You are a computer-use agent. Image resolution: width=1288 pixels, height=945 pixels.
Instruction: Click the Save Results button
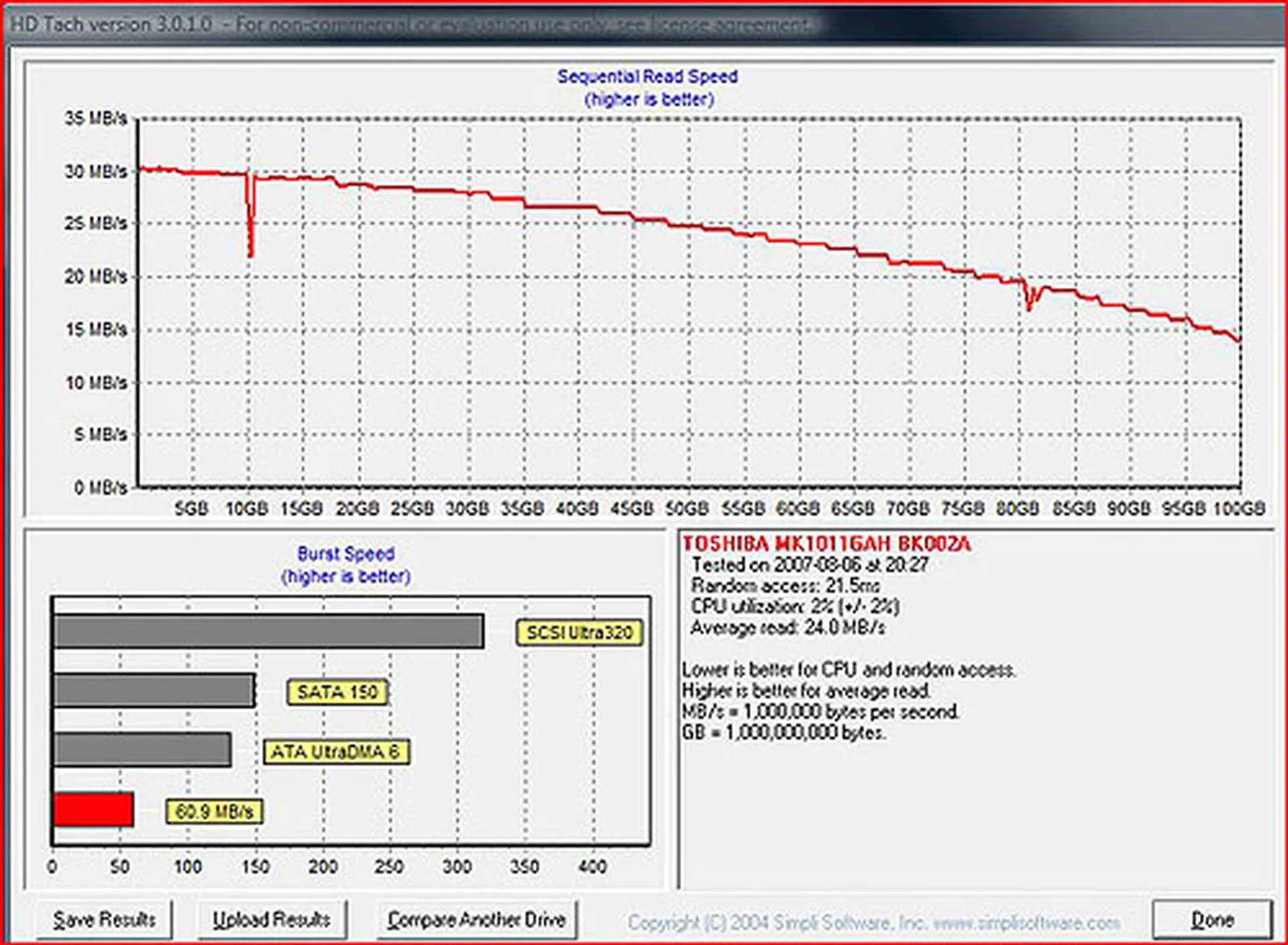(107, 919)
